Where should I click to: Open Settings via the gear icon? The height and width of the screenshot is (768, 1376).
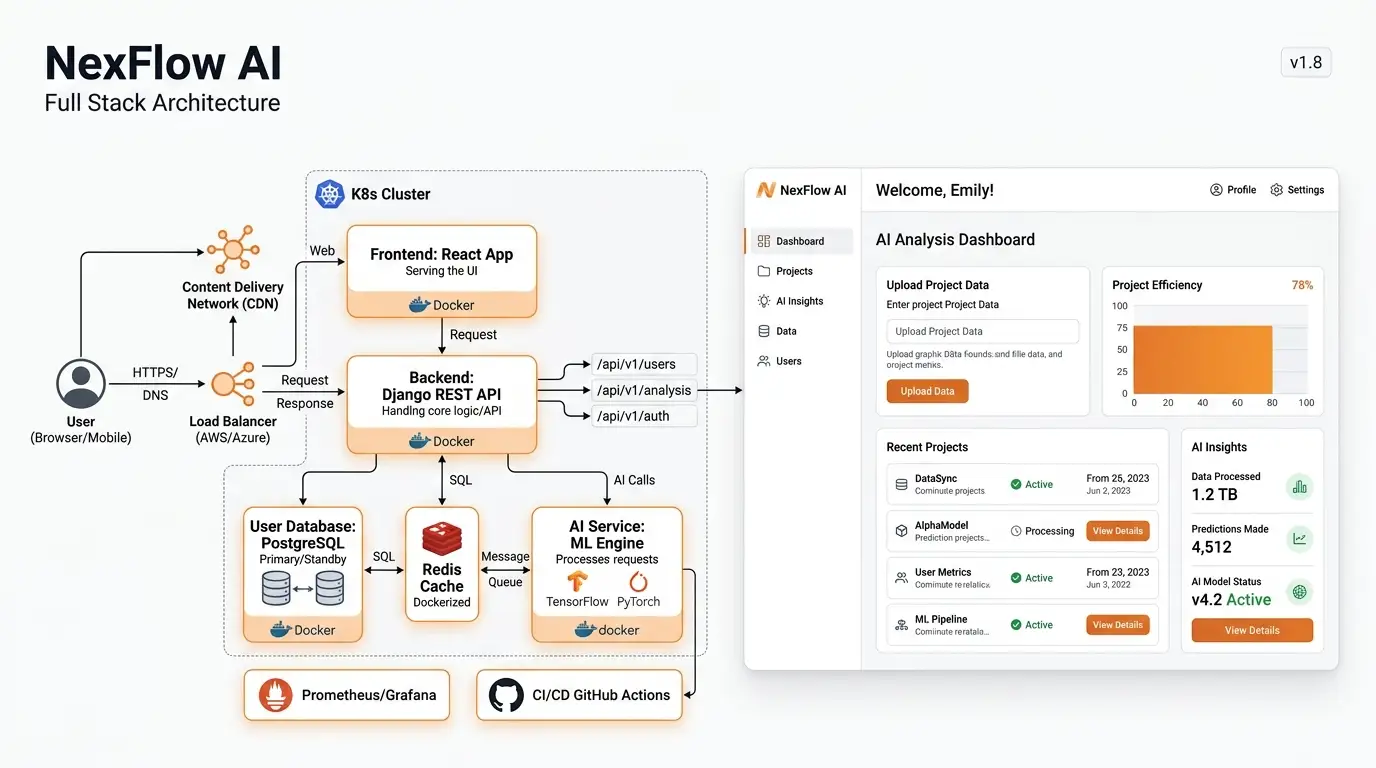pyautogui.click(x=1276, y=190)
